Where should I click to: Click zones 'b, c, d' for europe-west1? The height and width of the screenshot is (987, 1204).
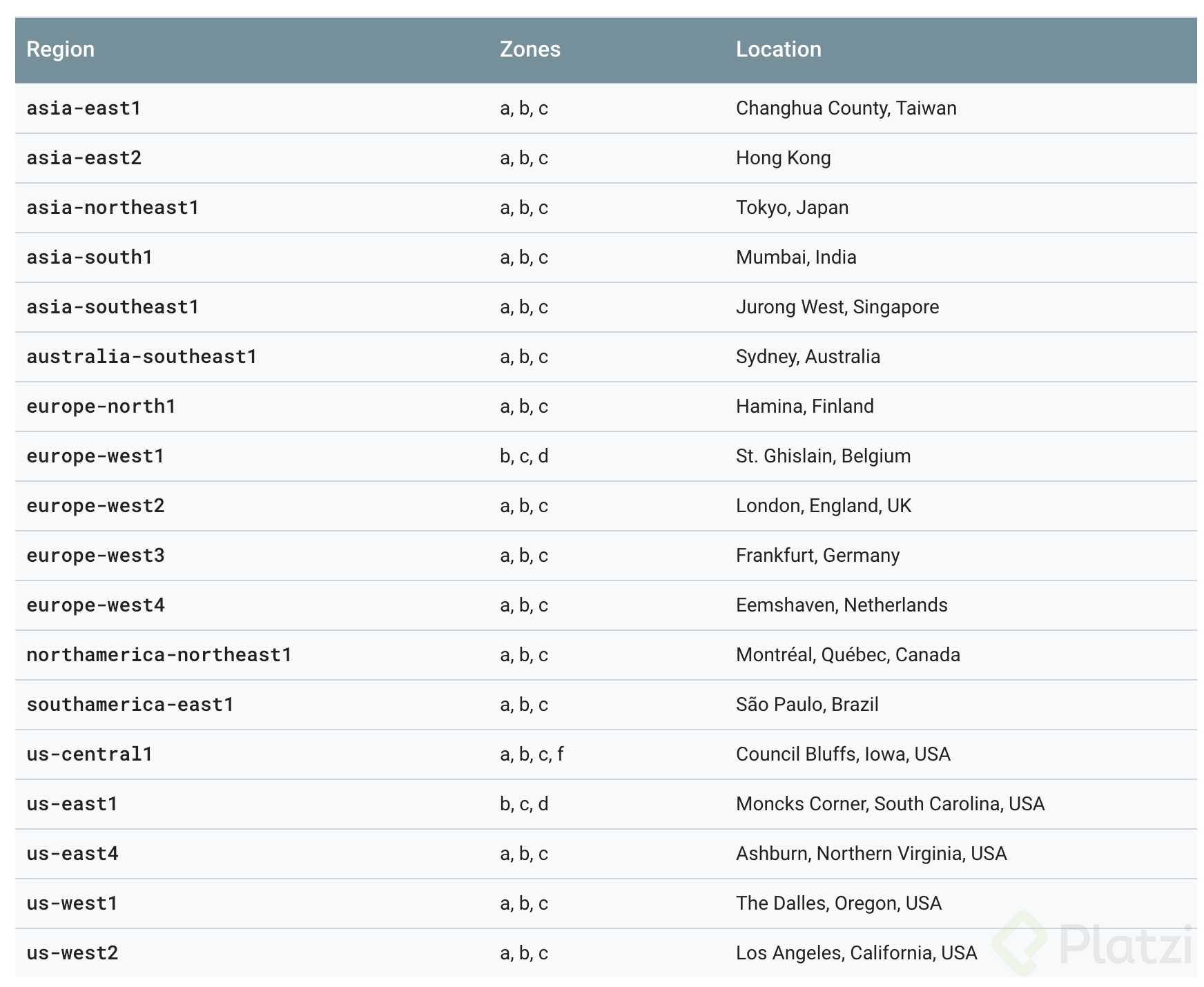523,456
